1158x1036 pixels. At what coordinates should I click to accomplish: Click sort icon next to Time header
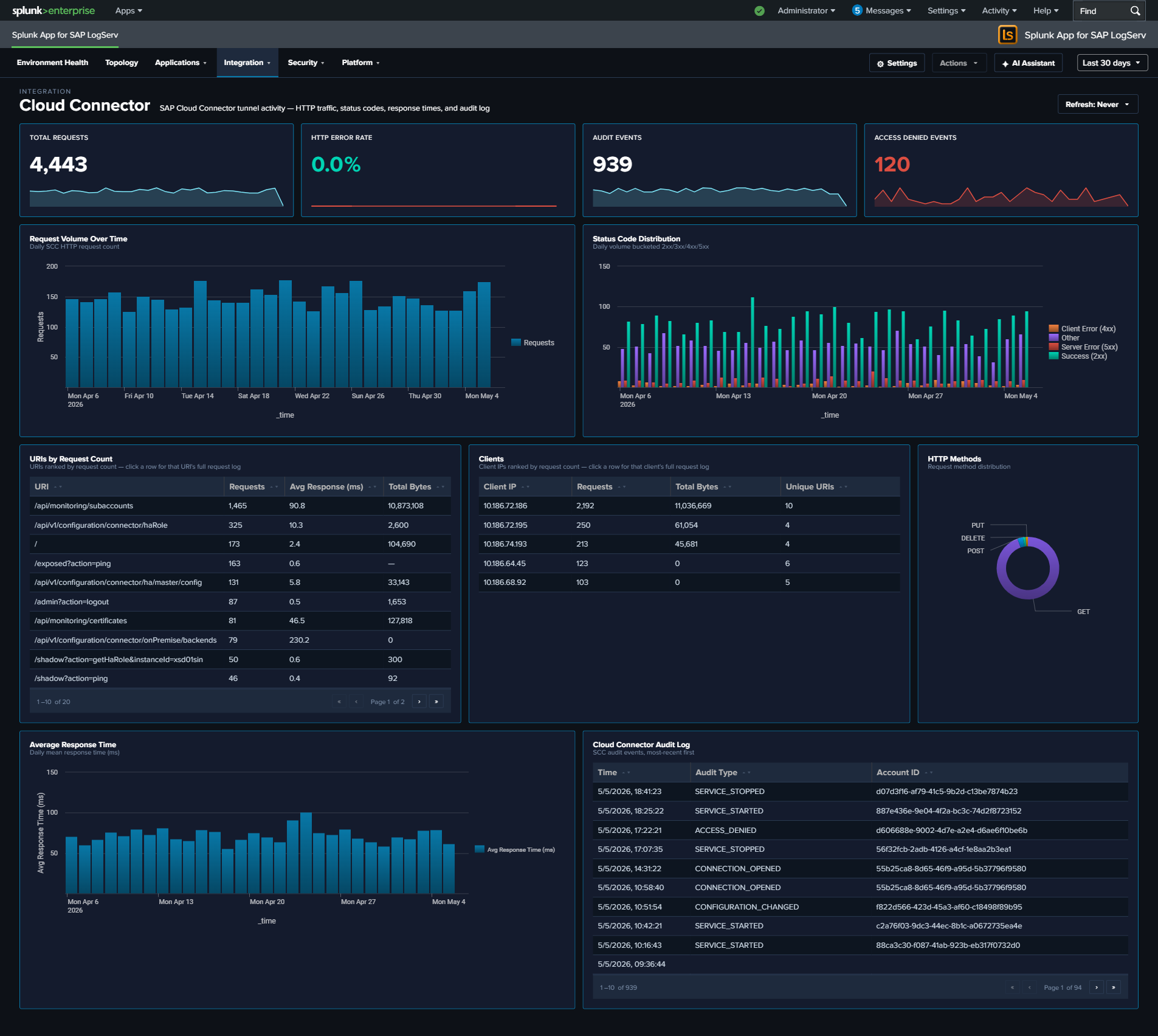pos(627,773)
